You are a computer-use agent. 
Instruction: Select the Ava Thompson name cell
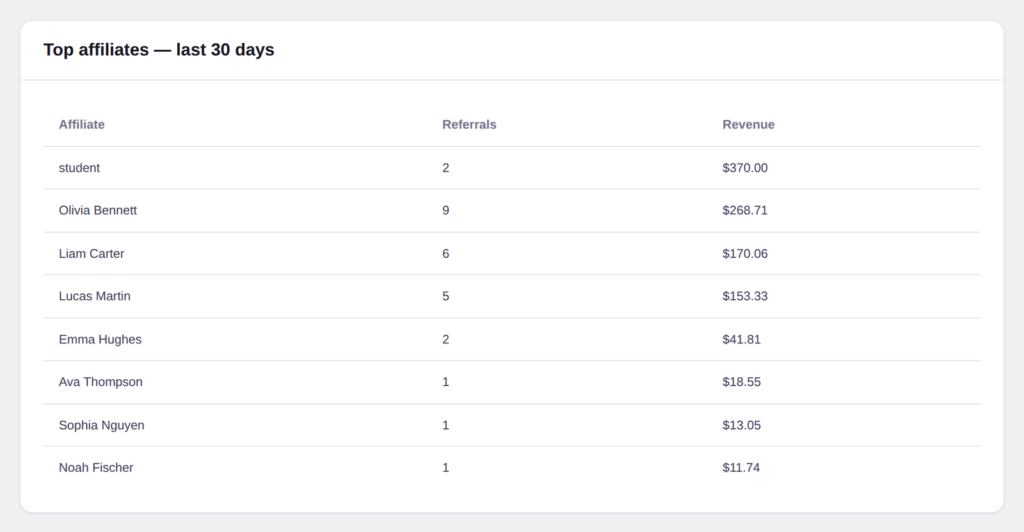[x=101, y=382]
